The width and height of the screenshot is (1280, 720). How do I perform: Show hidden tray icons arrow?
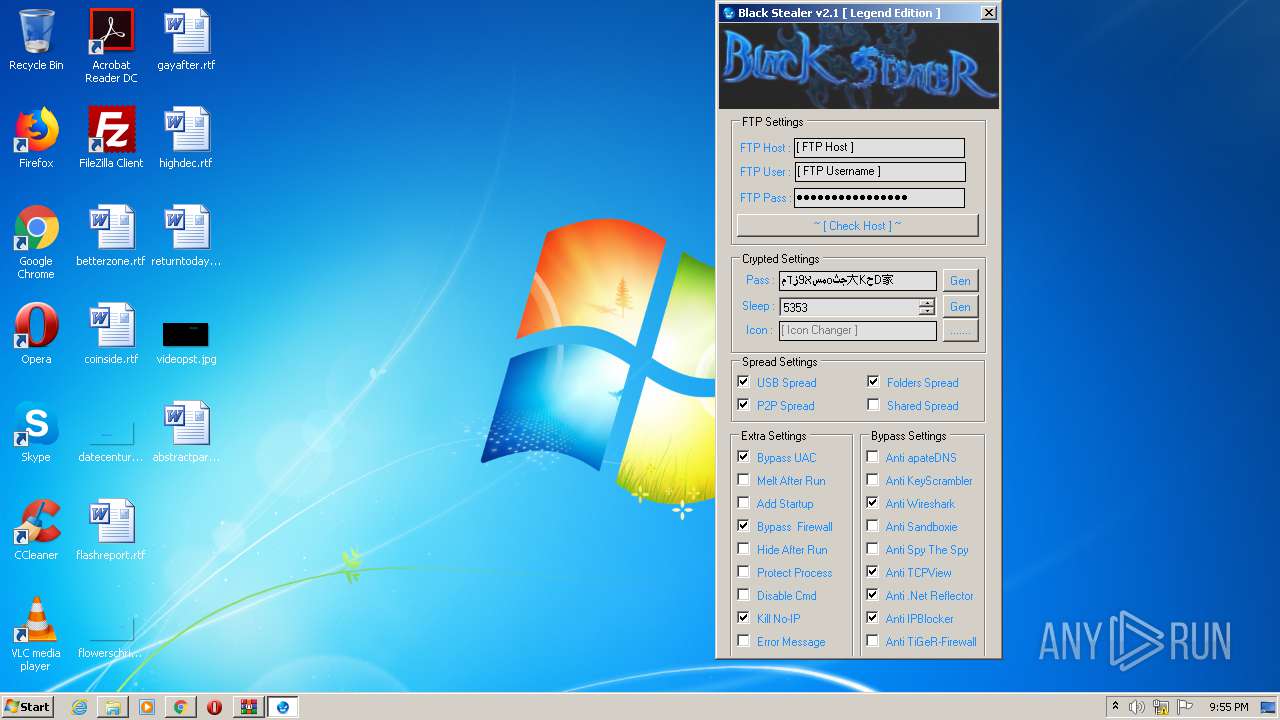[1115, 707]
